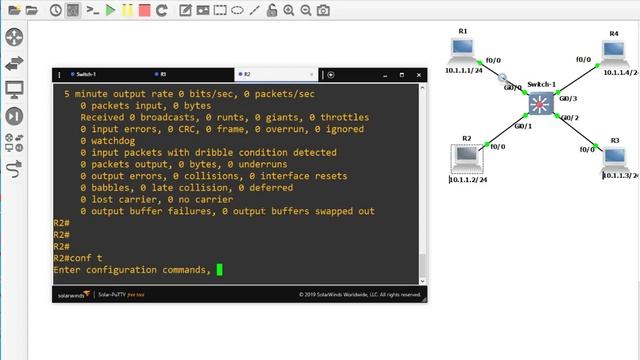Click terminal scrollbar thumb
The width and height of the screenshot is (640, 360).
point(422,265)
